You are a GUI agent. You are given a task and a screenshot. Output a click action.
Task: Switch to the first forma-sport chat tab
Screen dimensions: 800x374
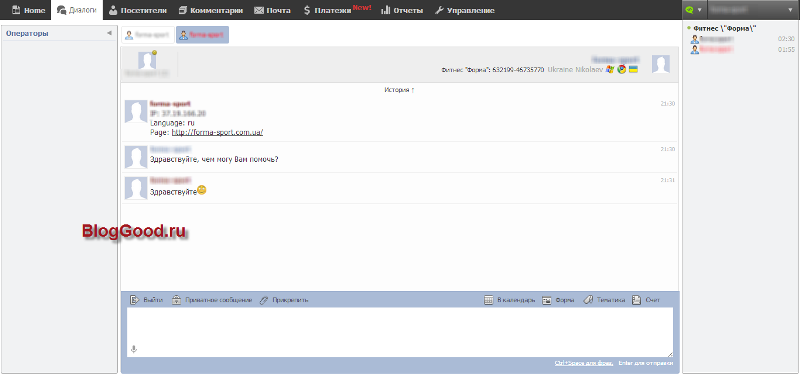[x=148, y=35]
